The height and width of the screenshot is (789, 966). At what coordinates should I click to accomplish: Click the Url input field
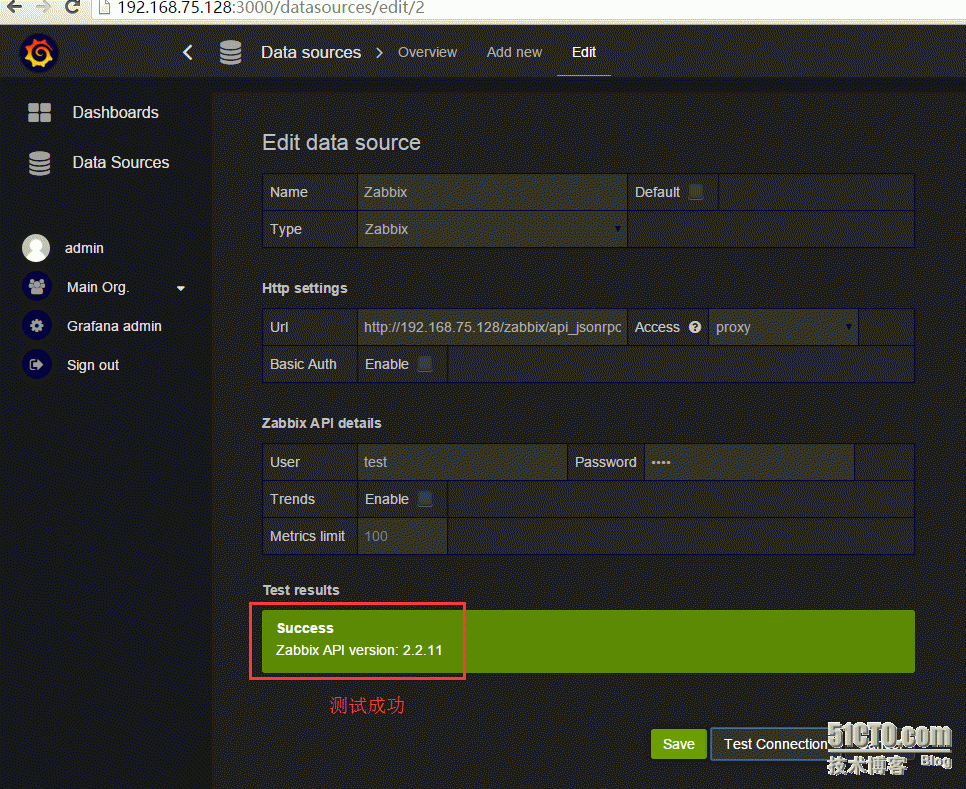click(492, 327)
